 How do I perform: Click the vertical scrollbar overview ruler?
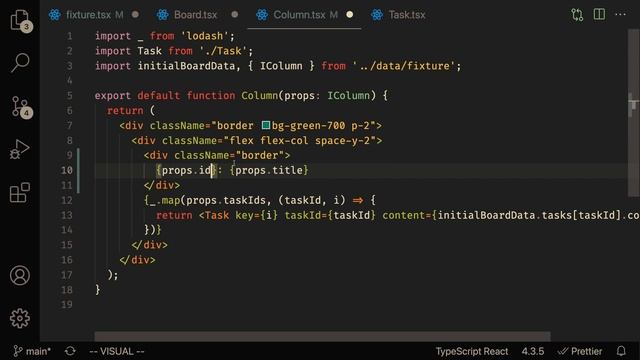pos(633,113)
